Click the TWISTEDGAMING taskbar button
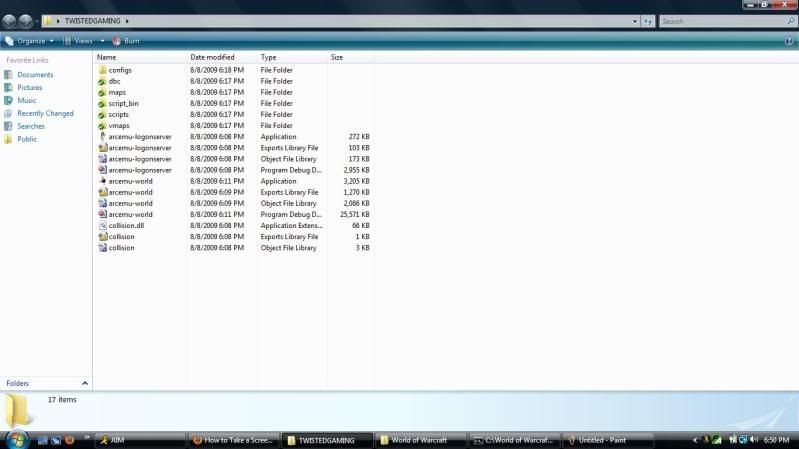 327,440
